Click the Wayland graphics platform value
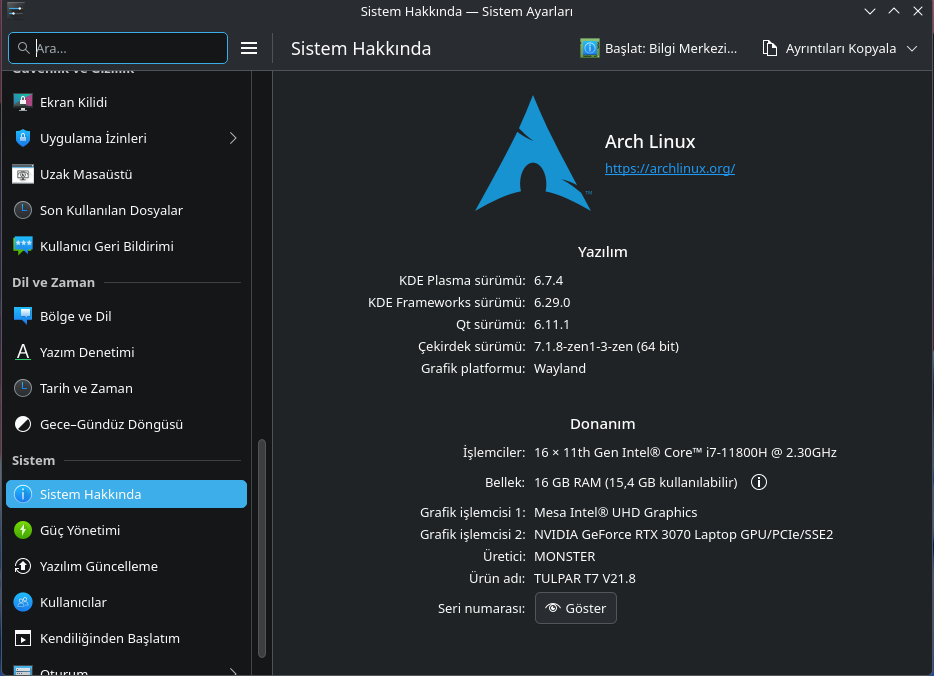This screenshot has height=676, width=934. (x=559, y=369)
